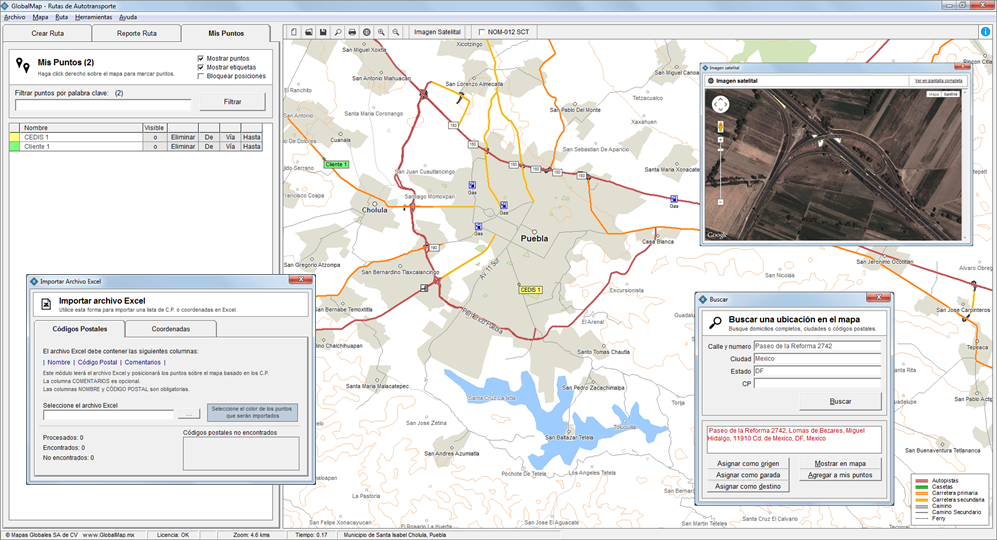Click Asignar como origen
This screenshot has width=997, height=540.
pos(748,464)
